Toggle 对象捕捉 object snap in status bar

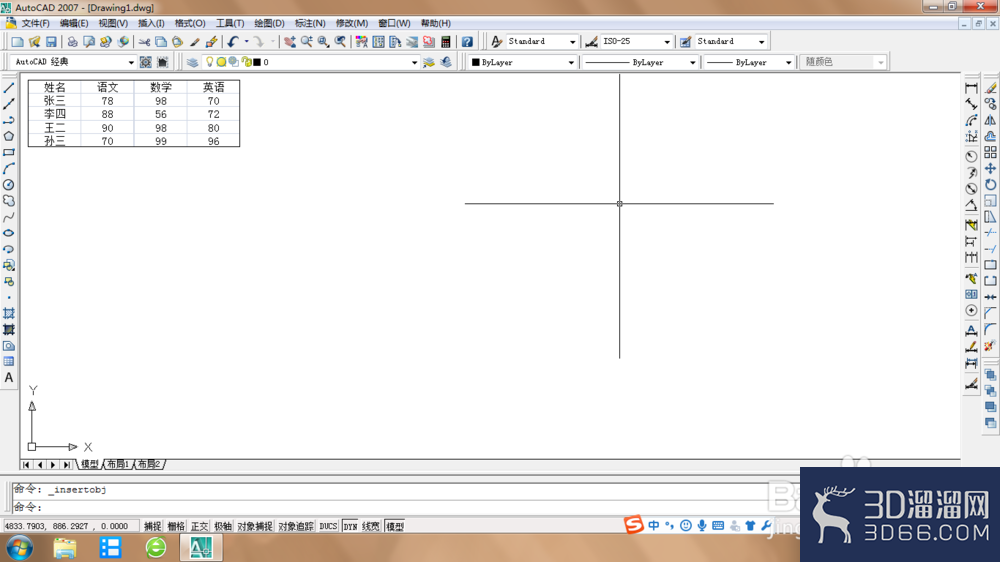(255, 526)
